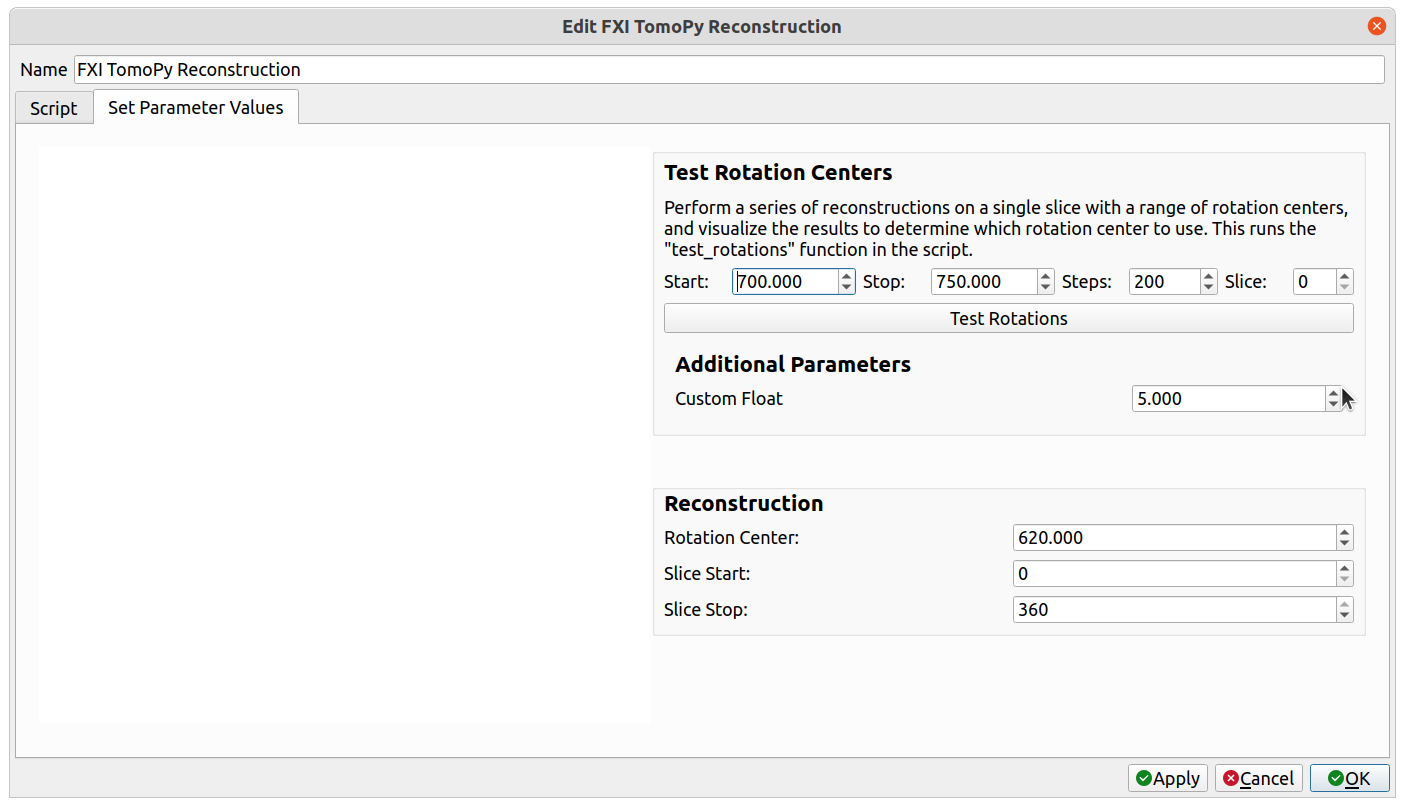The width and height of the screenshot is (1405, 807).
Task: Decrease the Start value with down arrow
Action: point(847,288)
